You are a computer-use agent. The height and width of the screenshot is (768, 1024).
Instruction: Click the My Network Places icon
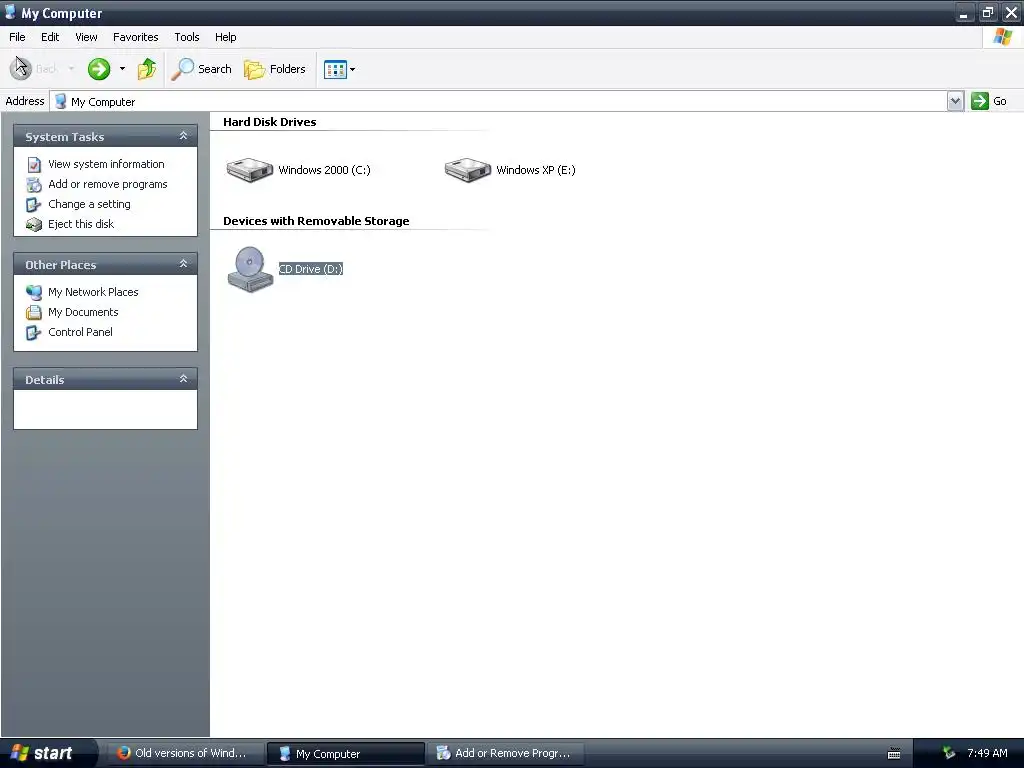pyautogui.click(x=34, y=292)
